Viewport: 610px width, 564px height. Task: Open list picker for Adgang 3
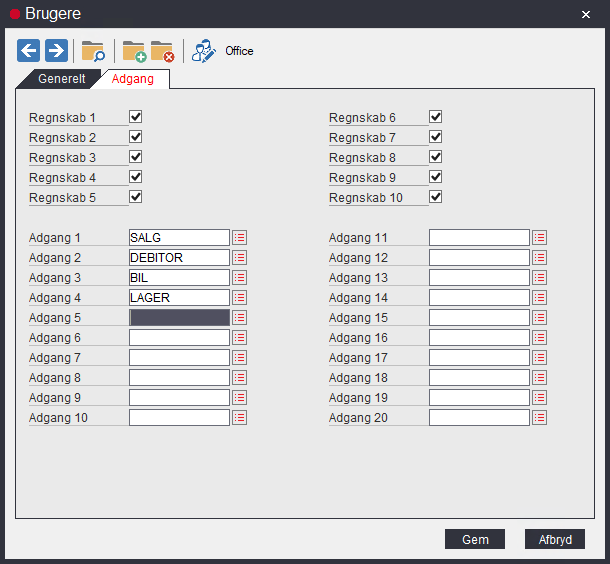click(240, 277)
